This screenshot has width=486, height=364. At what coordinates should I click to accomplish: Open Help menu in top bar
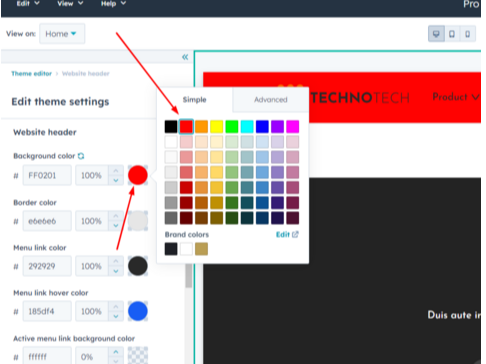113,4
